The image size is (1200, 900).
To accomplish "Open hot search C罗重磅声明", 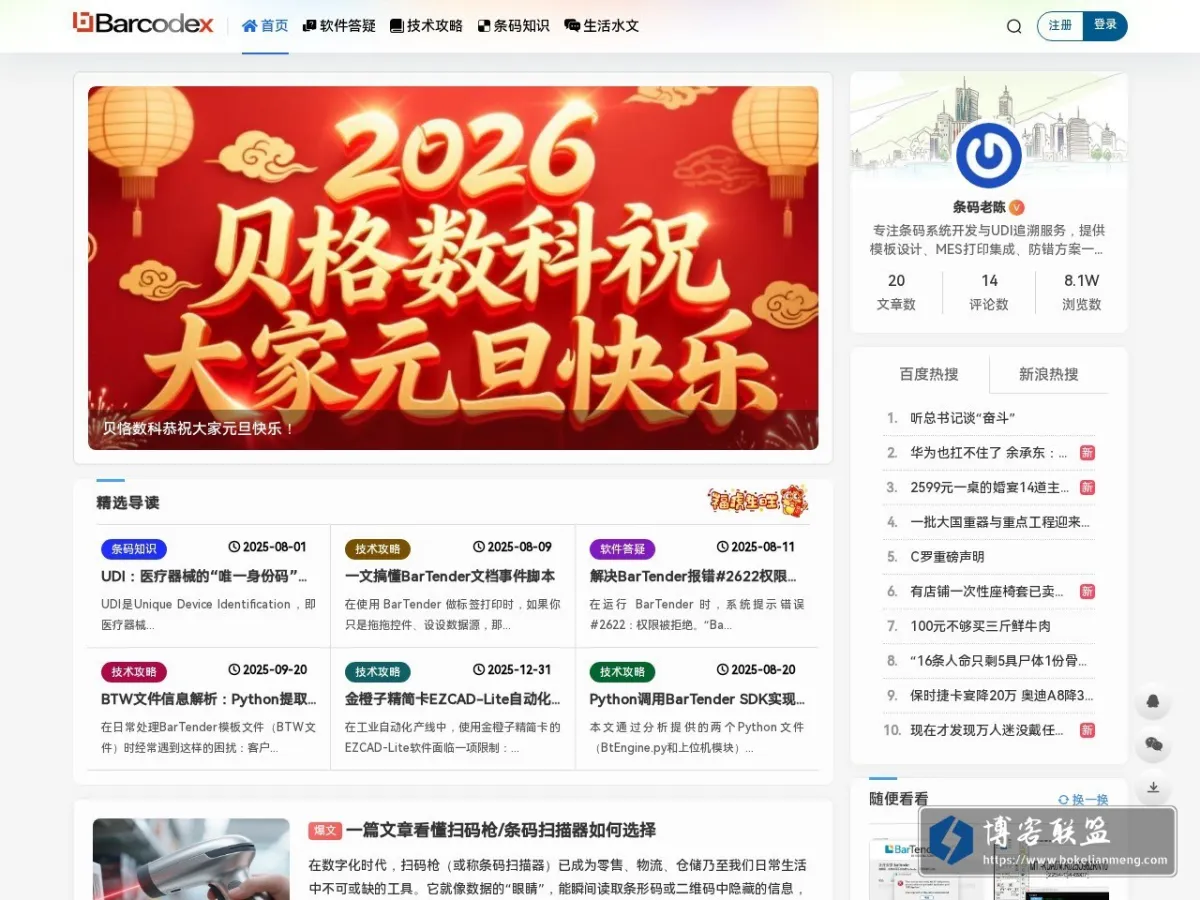I will point(947,557).
